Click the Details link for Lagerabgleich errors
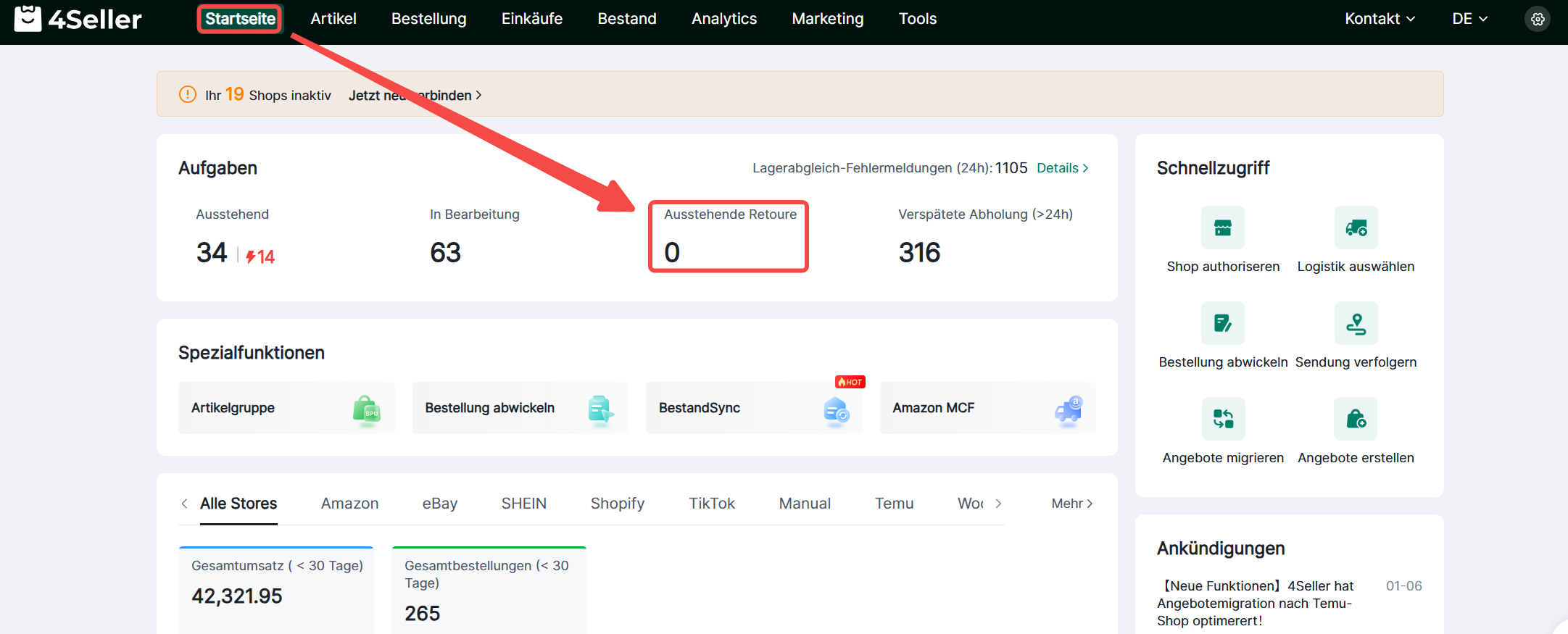 tap(1062, 168)
